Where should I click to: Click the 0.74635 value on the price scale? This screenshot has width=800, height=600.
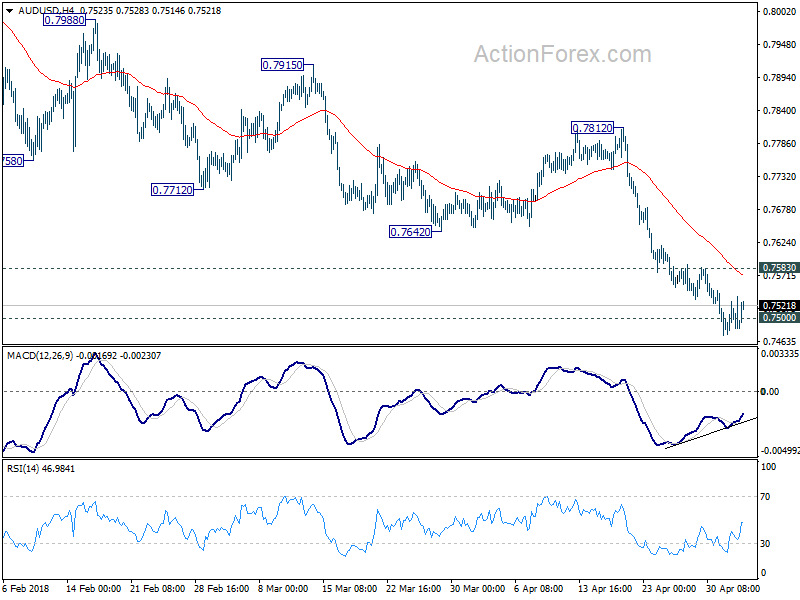point(779,341)
